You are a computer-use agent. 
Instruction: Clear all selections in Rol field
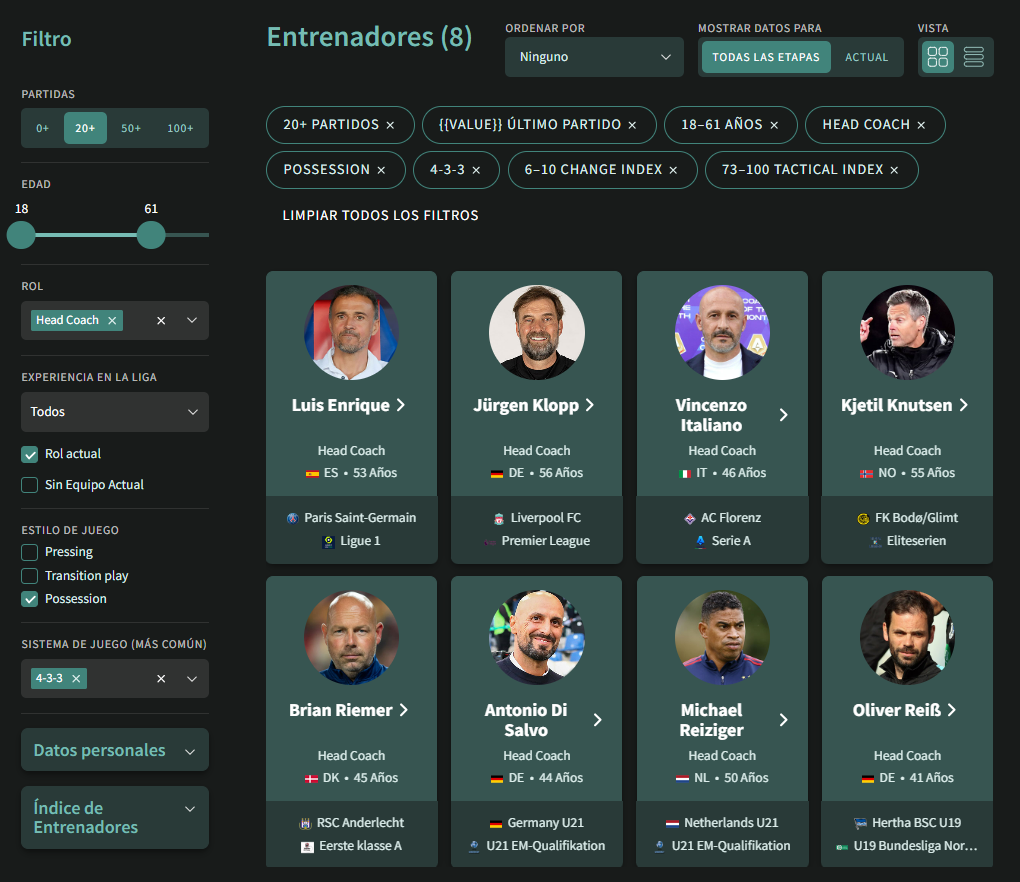click(161, 320)
